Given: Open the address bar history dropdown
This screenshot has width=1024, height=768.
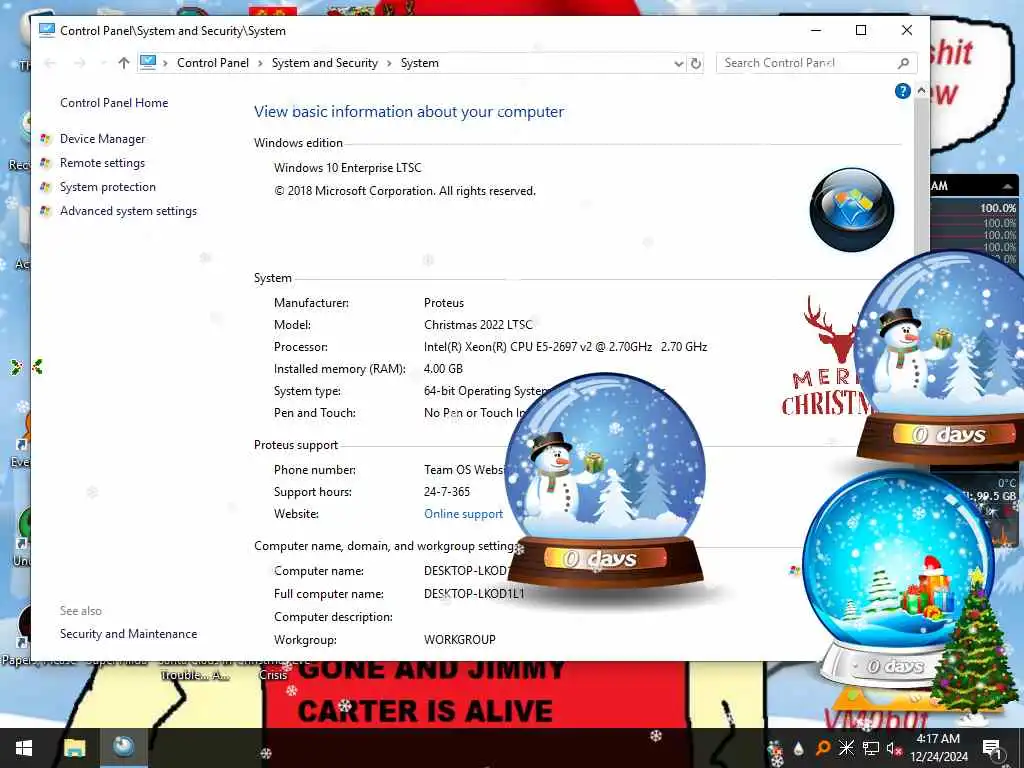Looking at the screenshot, I should (679, 63).
